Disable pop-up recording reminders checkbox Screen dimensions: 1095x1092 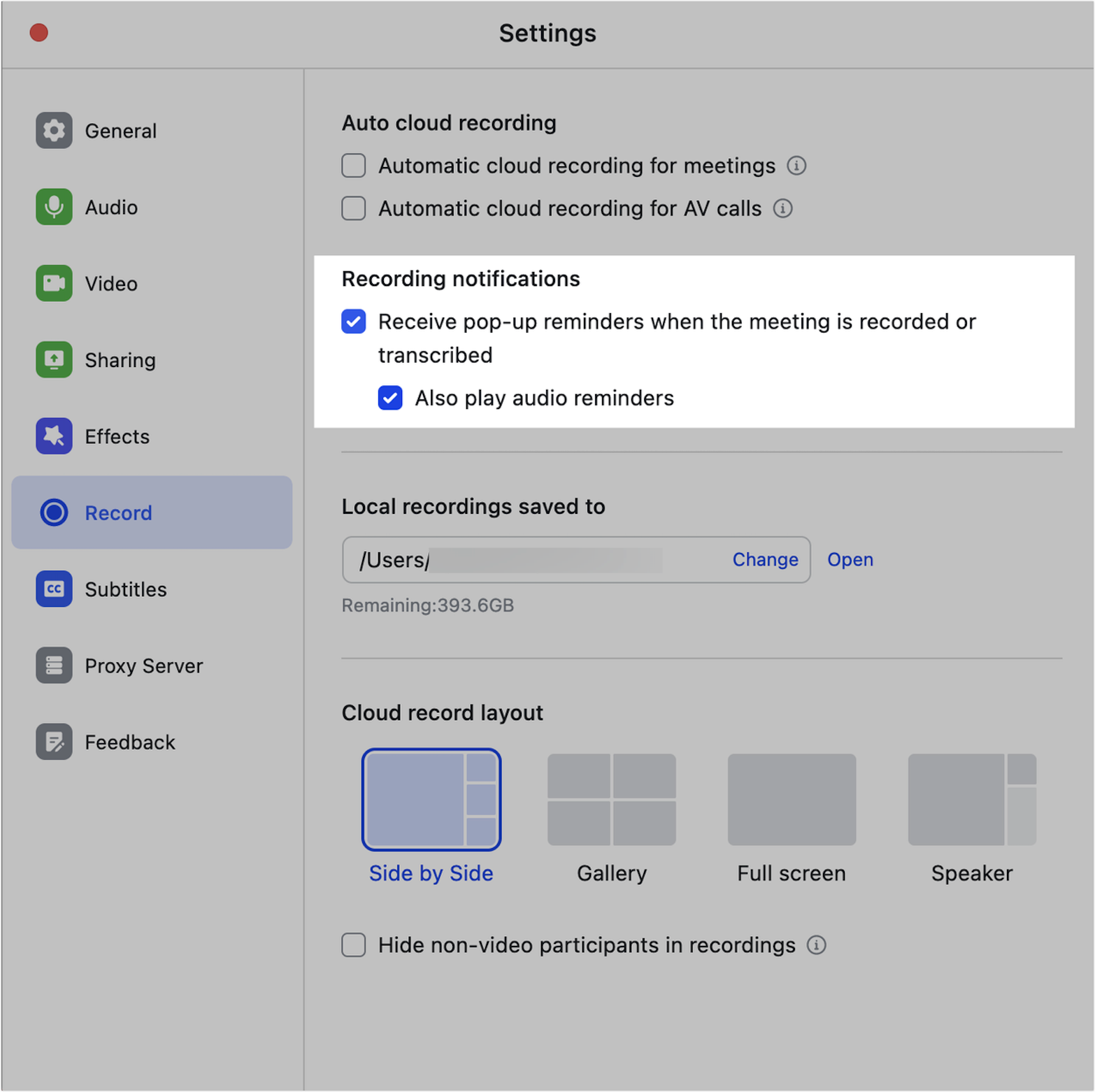click(x=354, y=322)
